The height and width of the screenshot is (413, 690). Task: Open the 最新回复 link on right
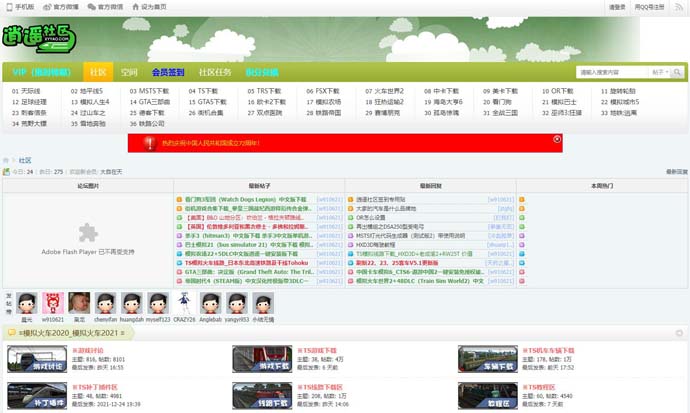[x=677, y=172]
